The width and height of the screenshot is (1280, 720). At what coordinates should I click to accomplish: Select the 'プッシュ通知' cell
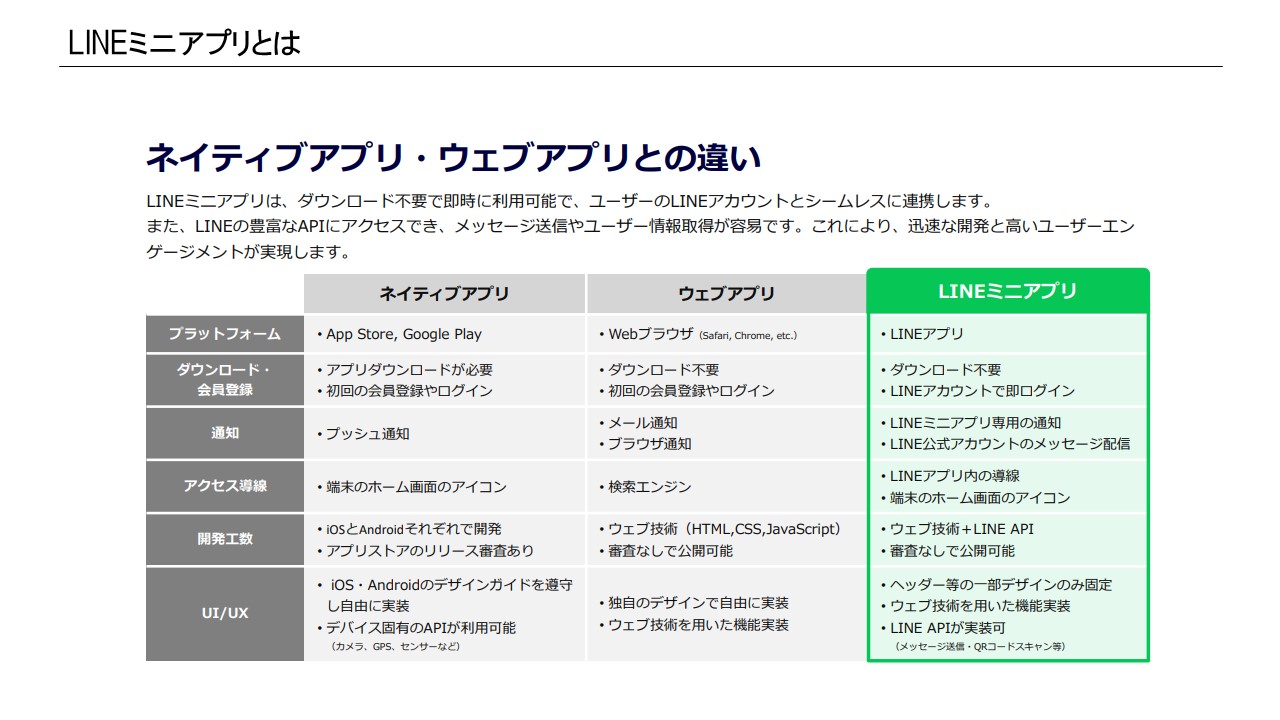pos(367,434)
